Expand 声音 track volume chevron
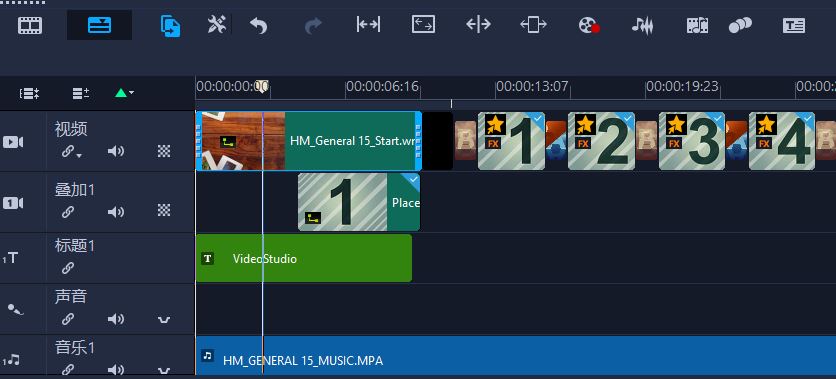Image resolution: width=836 pixels, height=379 pixels. pos(164,320)
